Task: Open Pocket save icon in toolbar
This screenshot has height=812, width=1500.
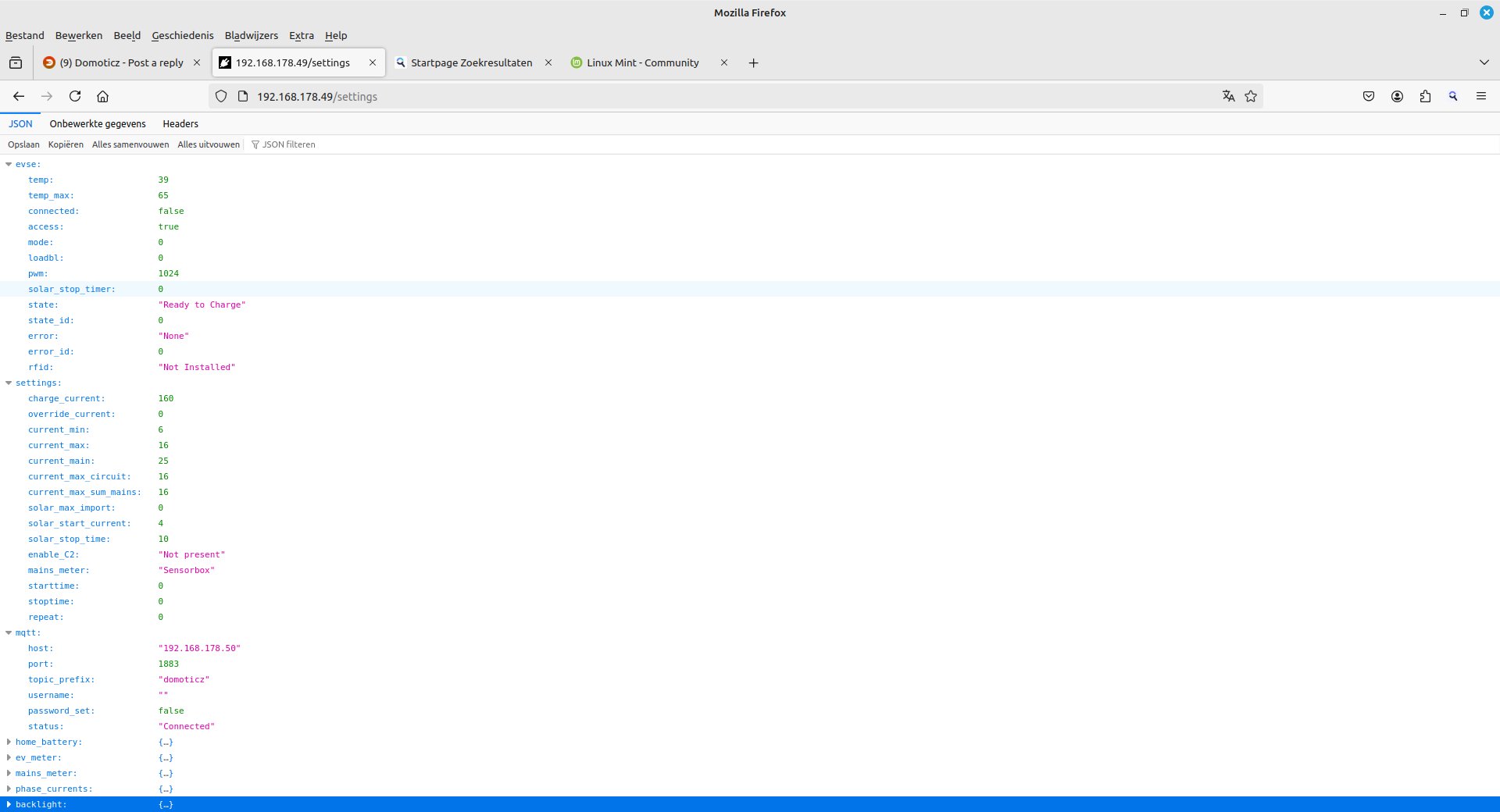Action: coord(1369,96)
